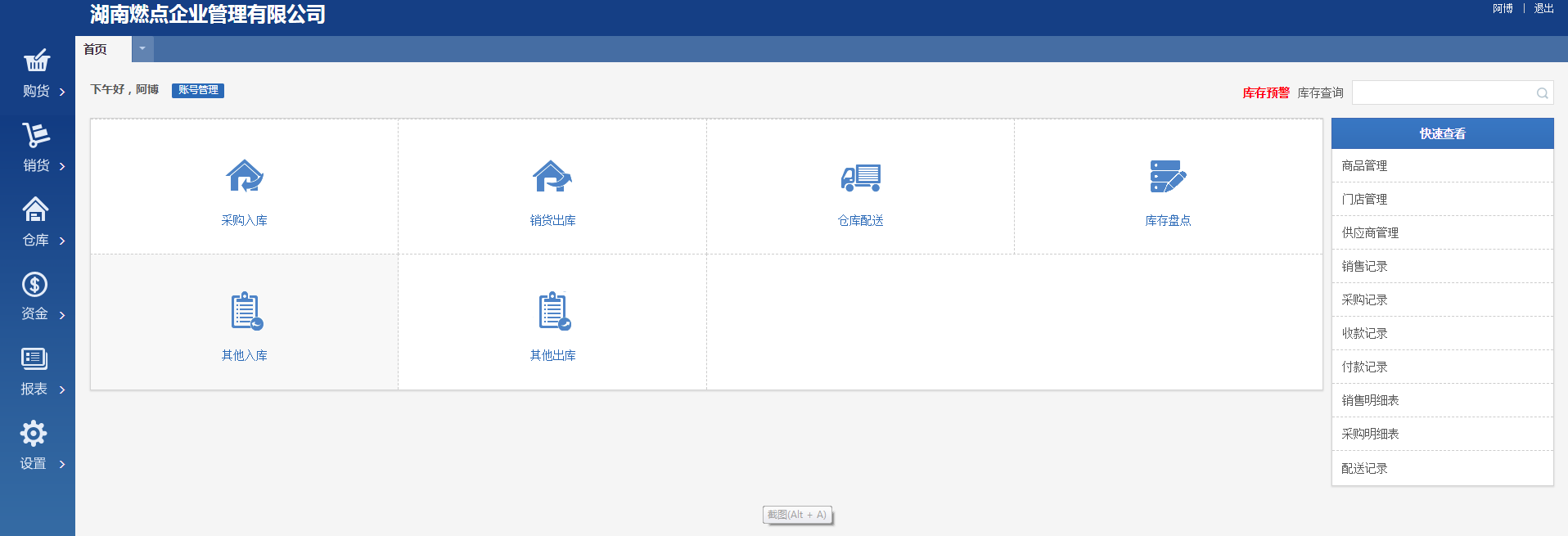Open the 设置 gear icon
The image size is (1568, 536).
click(34, 433)
